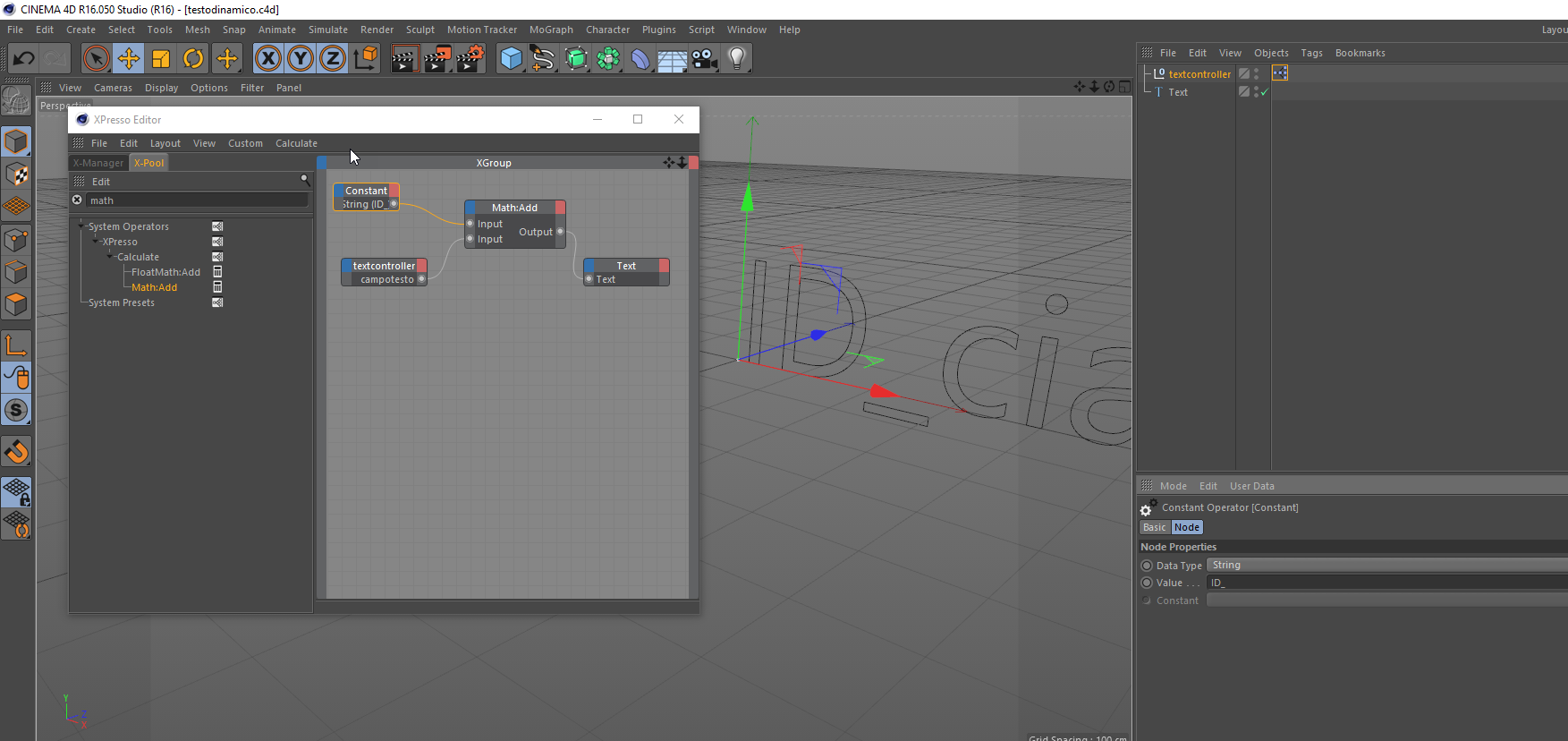Viewport: 1568px width, 741px height.
Task: Collapse Calculate tree node
Action: coord(111,257)
